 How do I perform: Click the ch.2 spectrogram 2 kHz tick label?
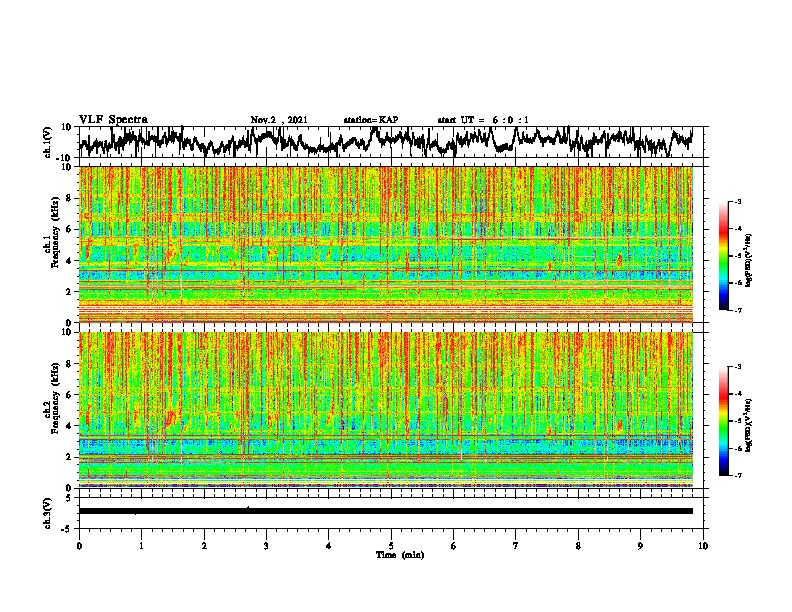click(69, 457)
